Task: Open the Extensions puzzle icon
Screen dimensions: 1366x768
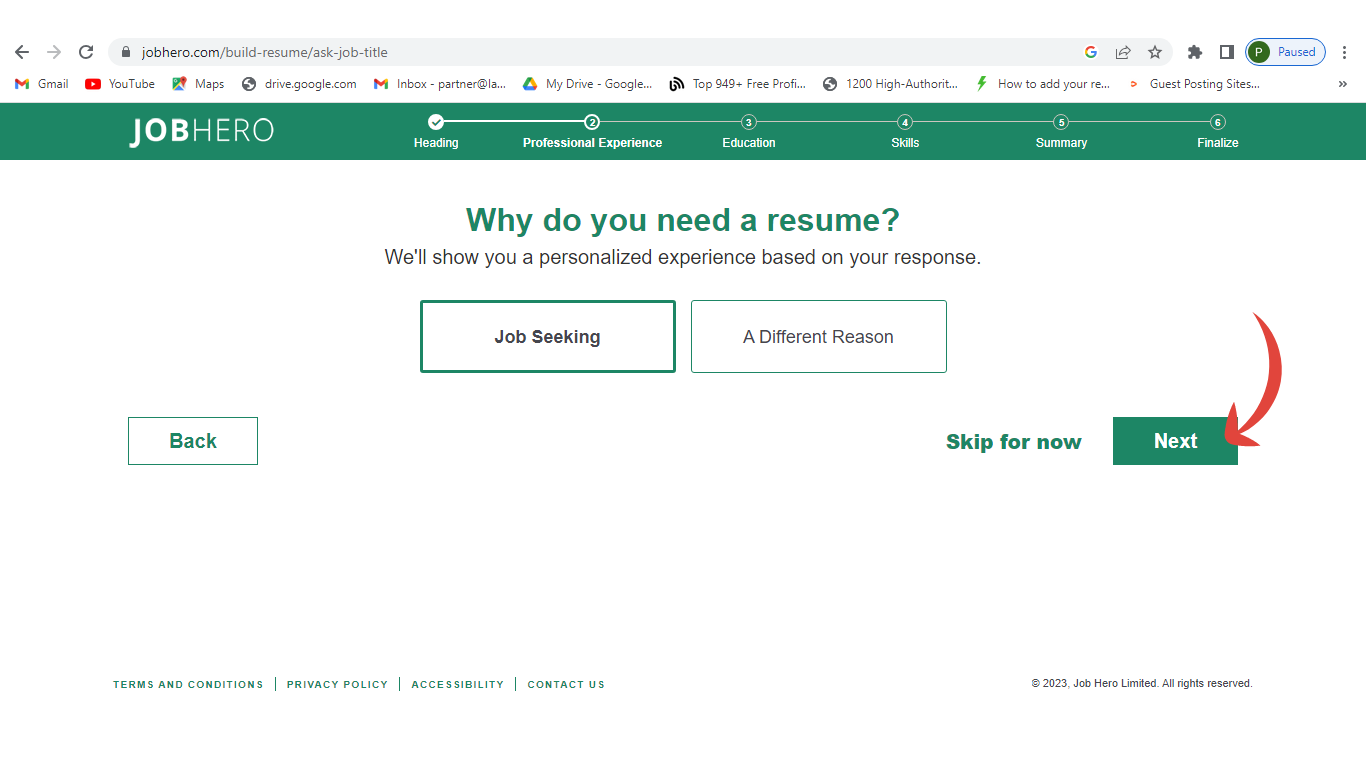Action: point(1194,52)
